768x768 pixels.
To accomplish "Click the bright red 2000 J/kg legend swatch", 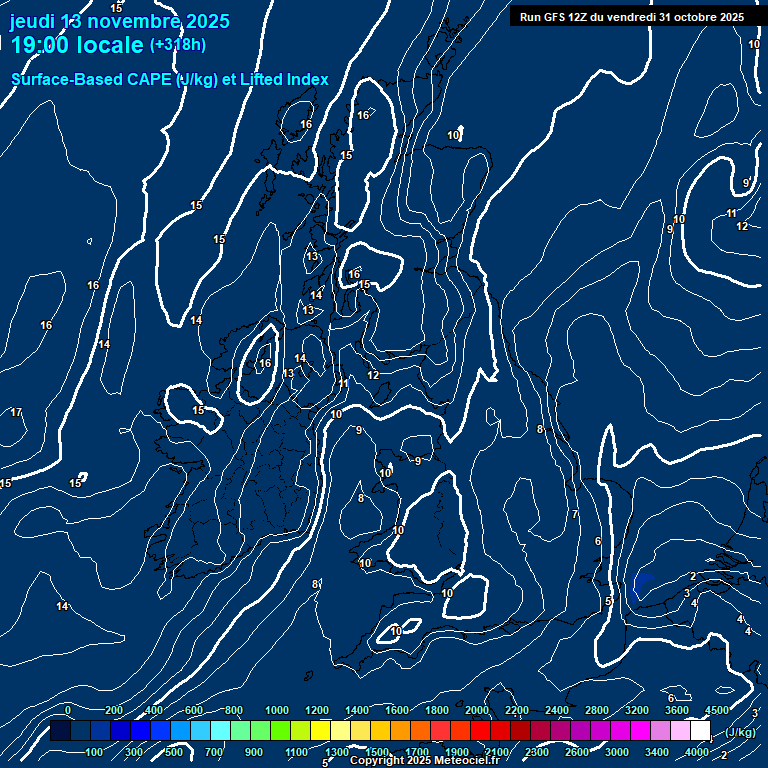I will [480, 731].
